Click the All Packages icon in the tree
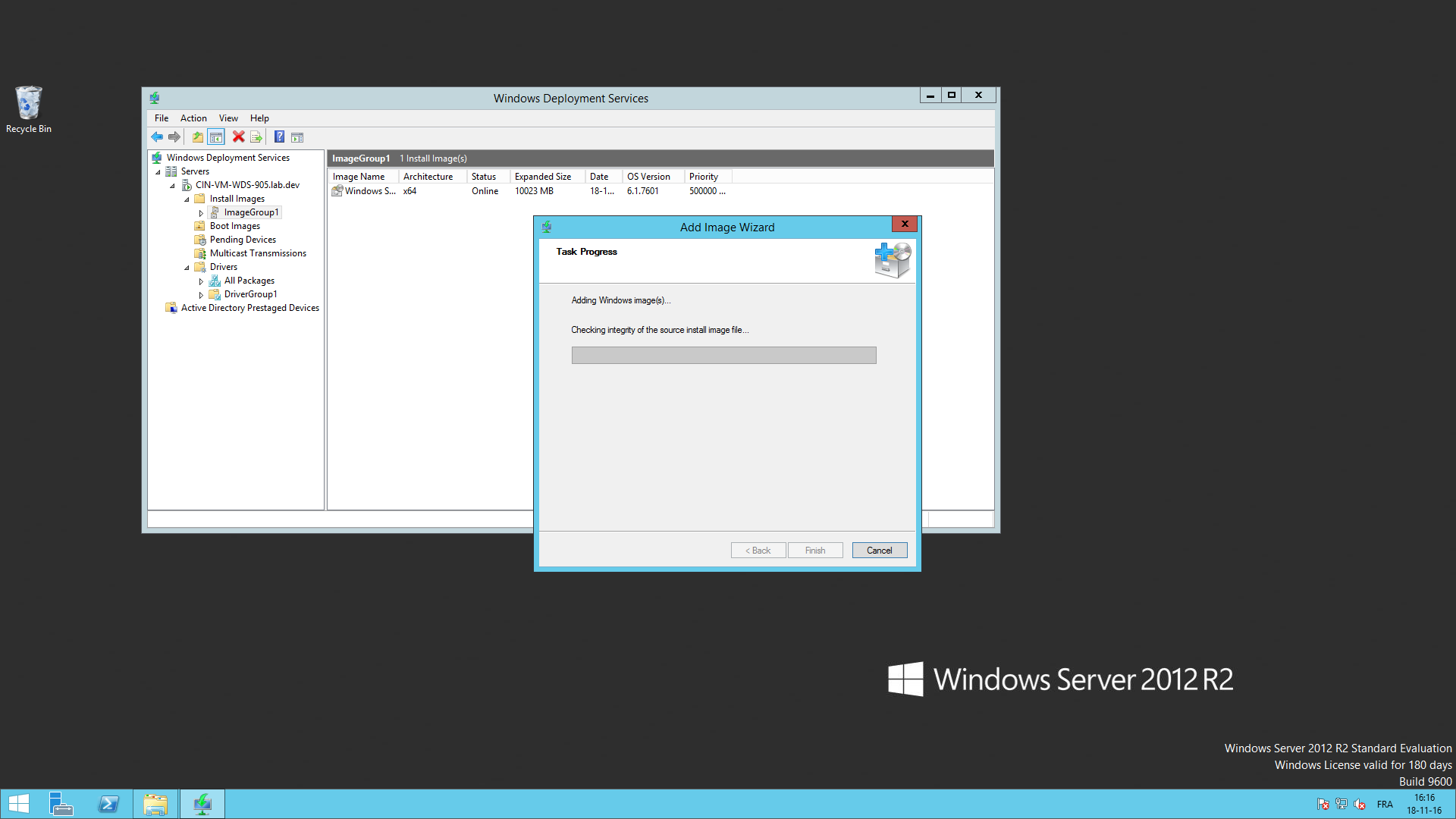 tap(215, 281)
